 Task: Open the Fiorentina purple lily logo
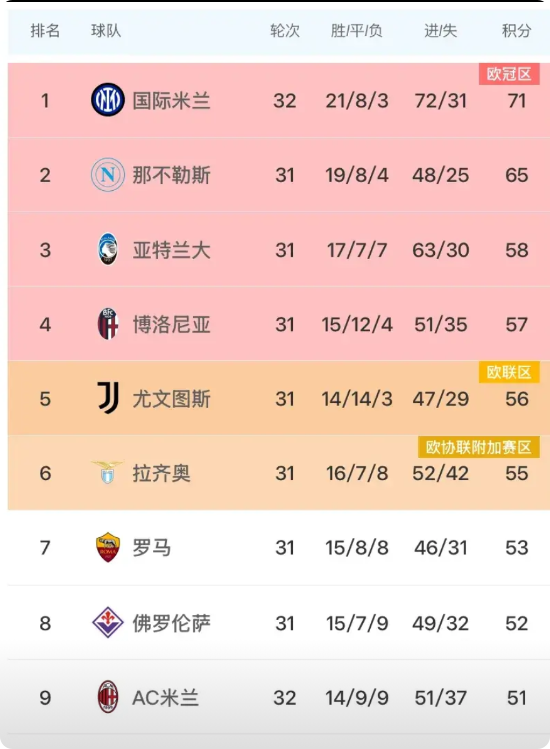coord(108,622)
